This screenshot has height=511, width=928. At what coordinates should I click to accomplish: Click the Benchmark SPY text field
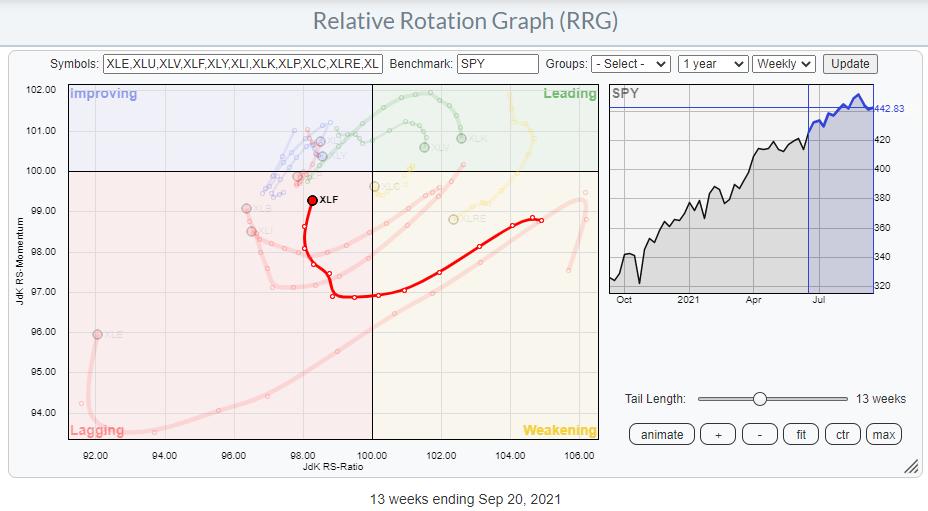497,63
